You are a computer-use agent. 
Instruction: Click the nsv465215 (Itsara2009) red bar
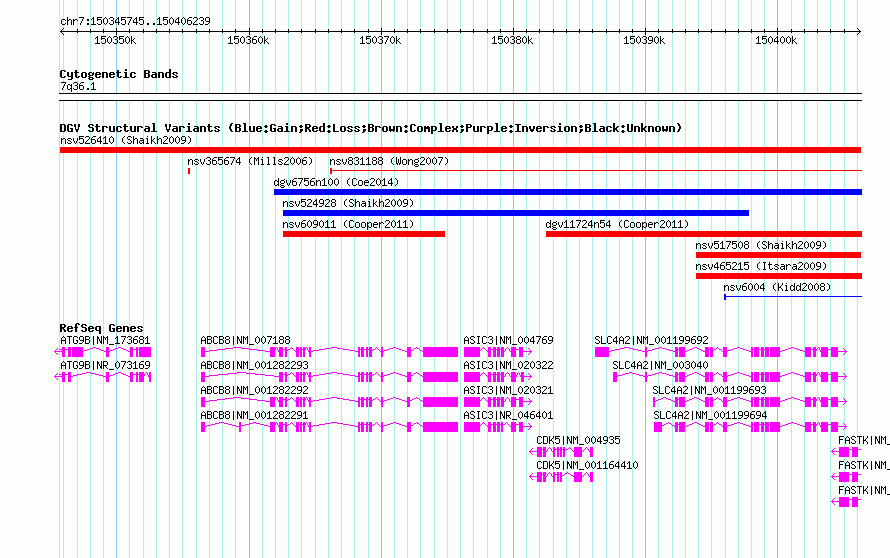pos(779,276)
